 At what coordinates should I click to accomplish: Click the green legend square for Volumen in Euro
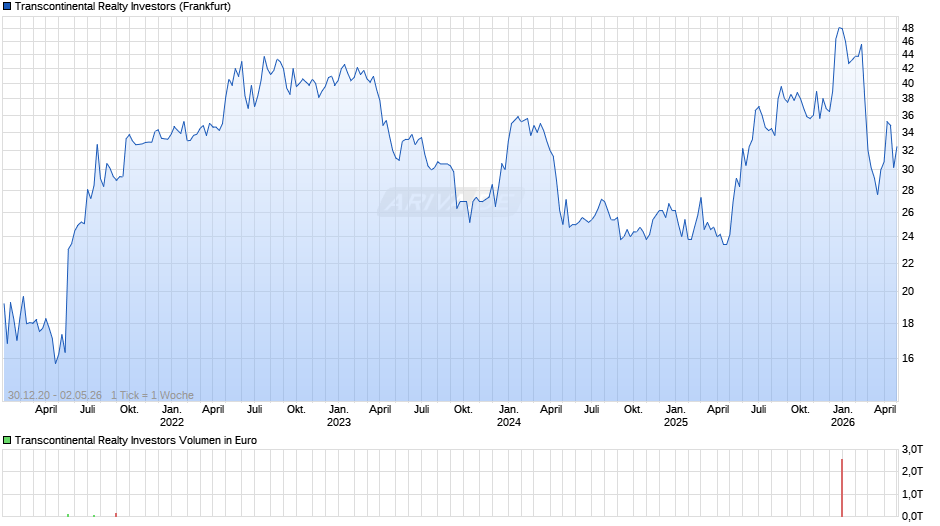click(x=7, y=440)
